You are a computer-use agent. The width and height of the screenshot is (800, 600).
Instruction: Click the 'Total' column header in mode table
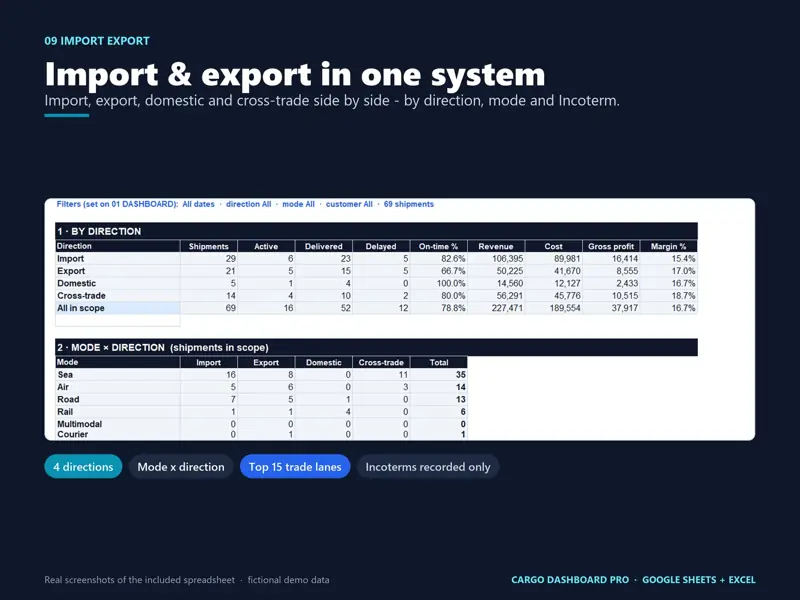pyautogui.click(x=438, y=362)
